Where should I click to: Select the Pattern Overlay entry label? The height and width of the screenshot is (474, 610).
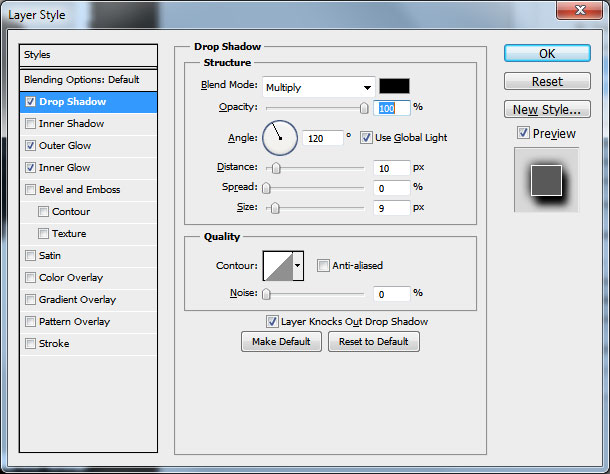[75, 321]
